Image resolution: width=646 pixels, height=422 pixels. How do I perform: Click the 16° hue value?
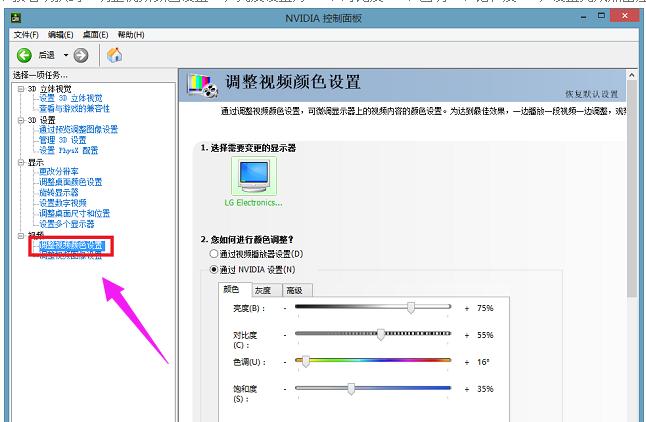click(483, 362)
